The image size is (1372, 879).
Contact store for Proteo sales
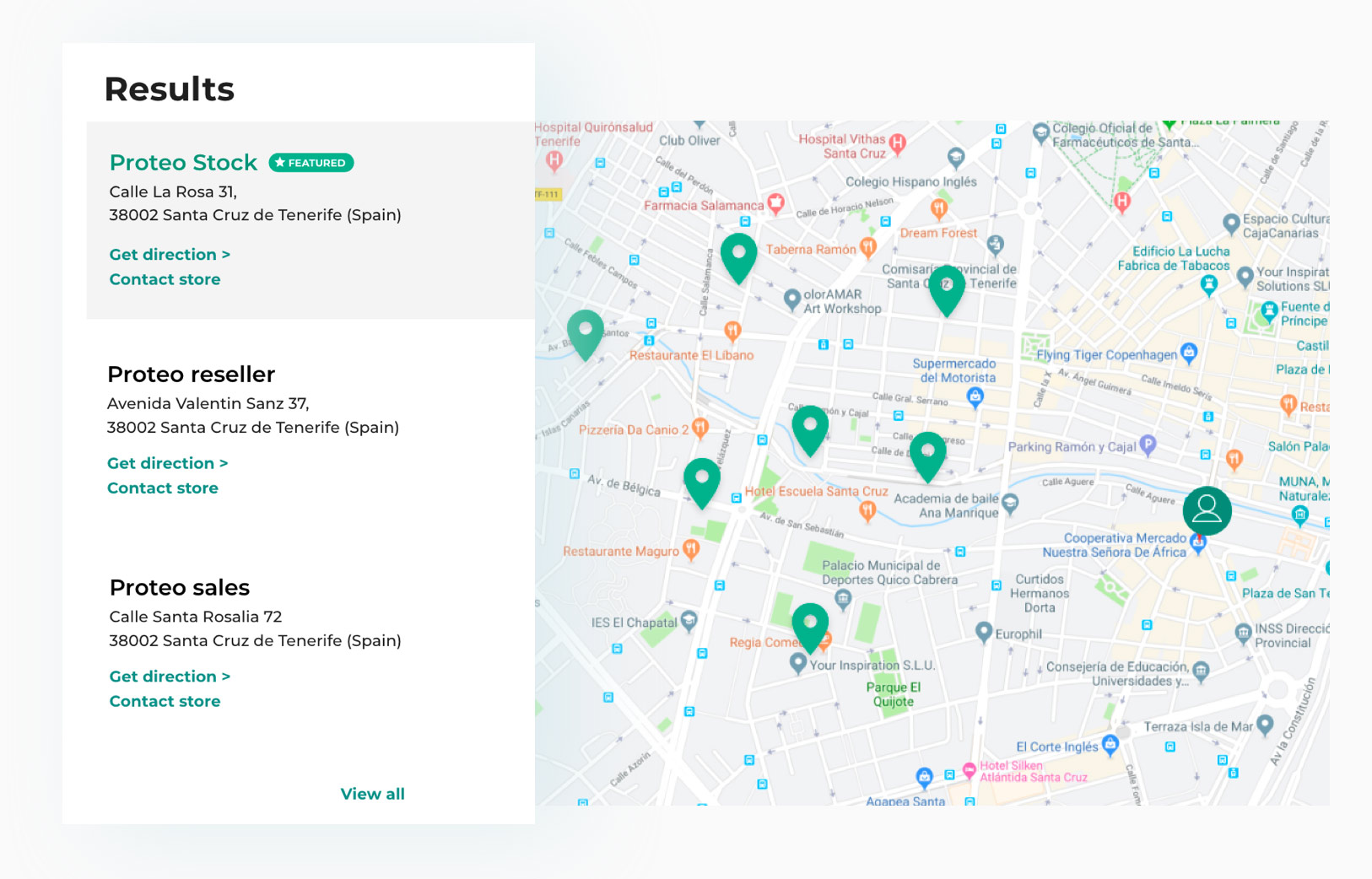165,702
